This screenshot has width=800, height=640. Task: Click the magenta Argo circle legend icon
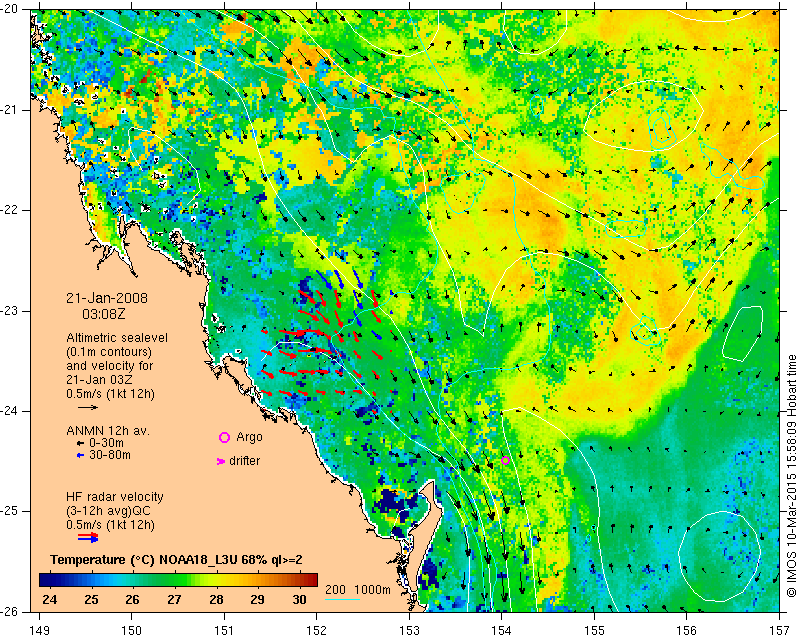224,437
